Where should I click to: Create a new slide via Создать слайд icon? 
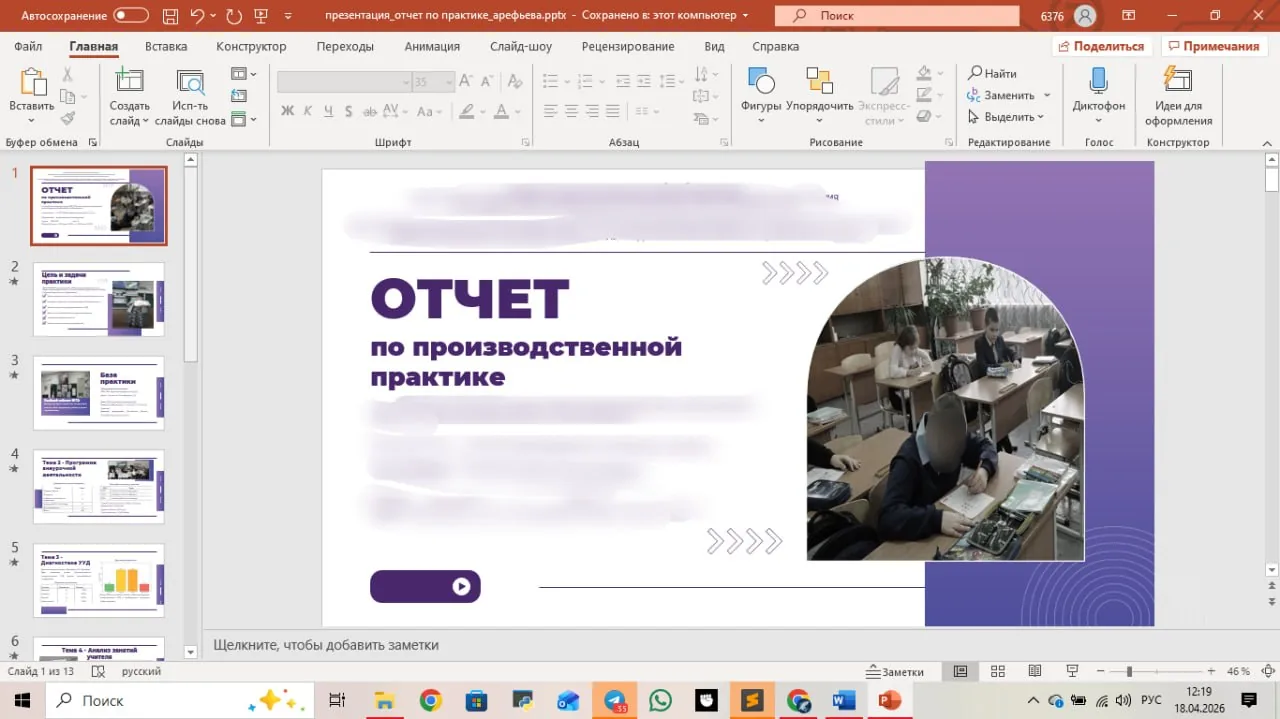130,82
